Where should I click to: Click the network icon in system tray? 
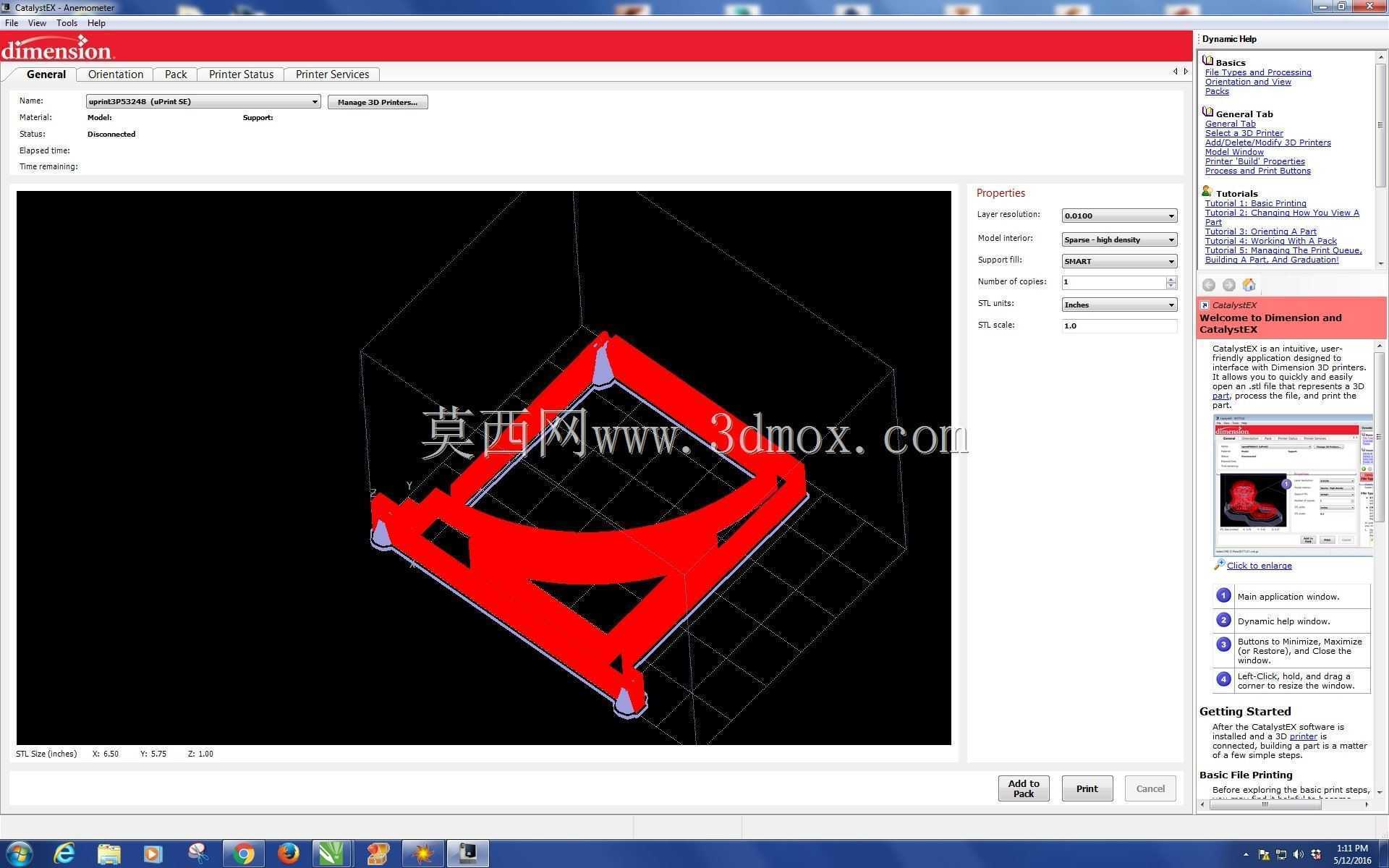click(1281, 854)
